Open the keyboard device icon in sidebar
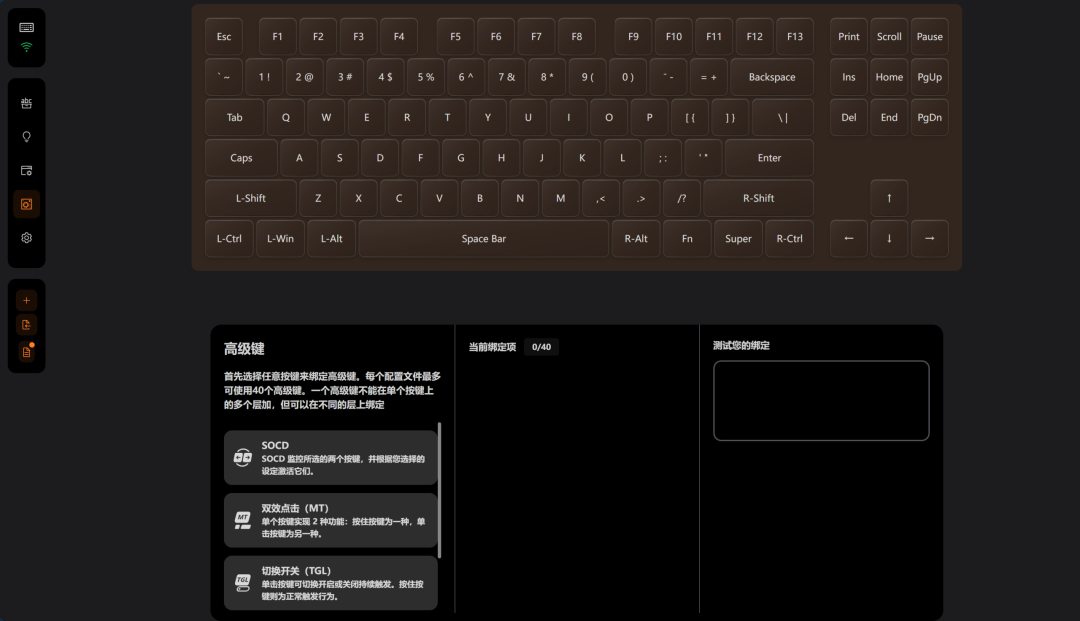 pos(26,28)
